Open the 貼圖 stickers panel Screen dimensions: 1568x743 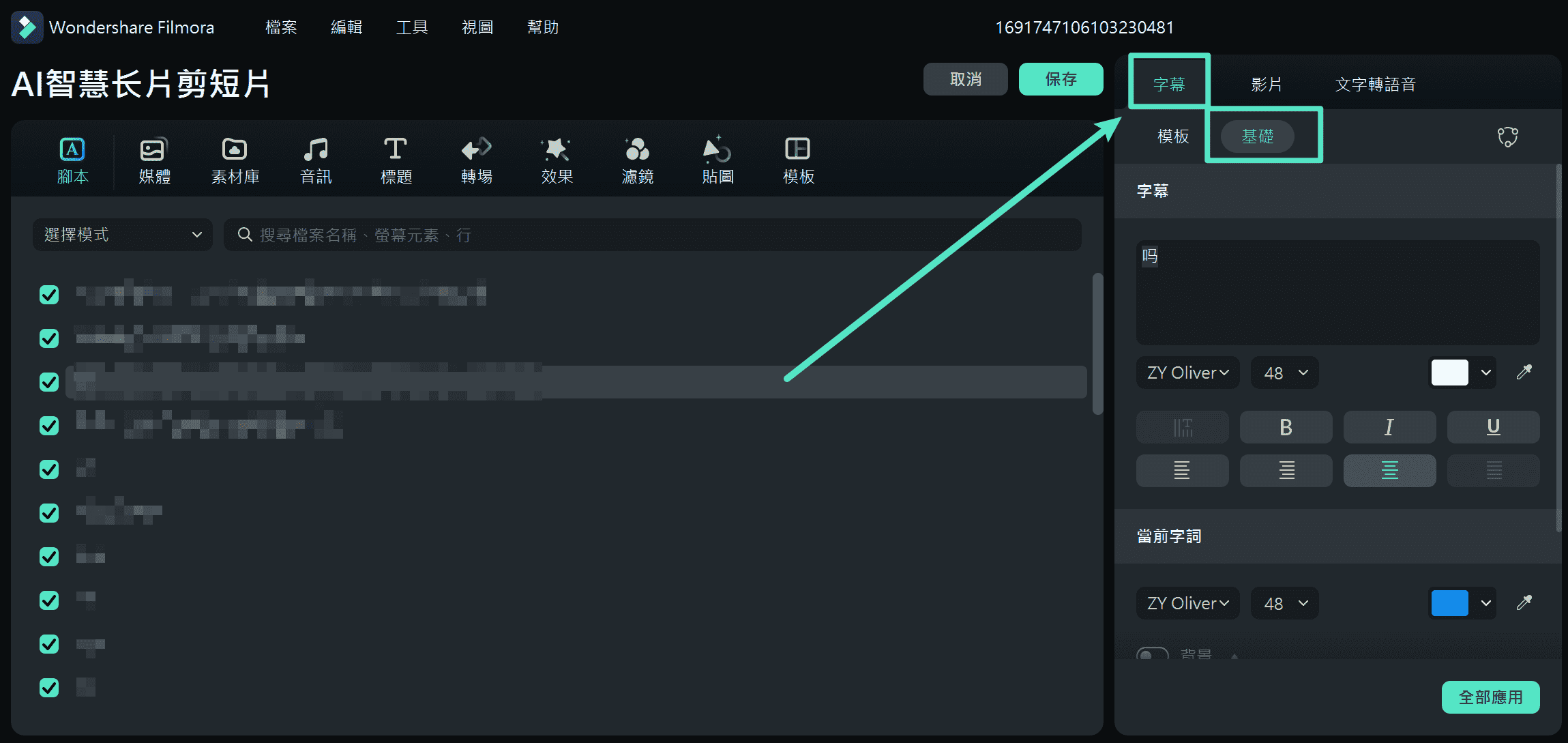718,161
